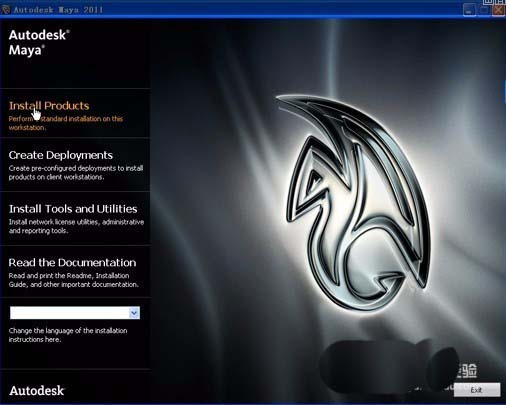The width and height of the screenshot is (506, 405).
Task: Click the Autodesk Maya heading at top left
Action: click(39, 42)
